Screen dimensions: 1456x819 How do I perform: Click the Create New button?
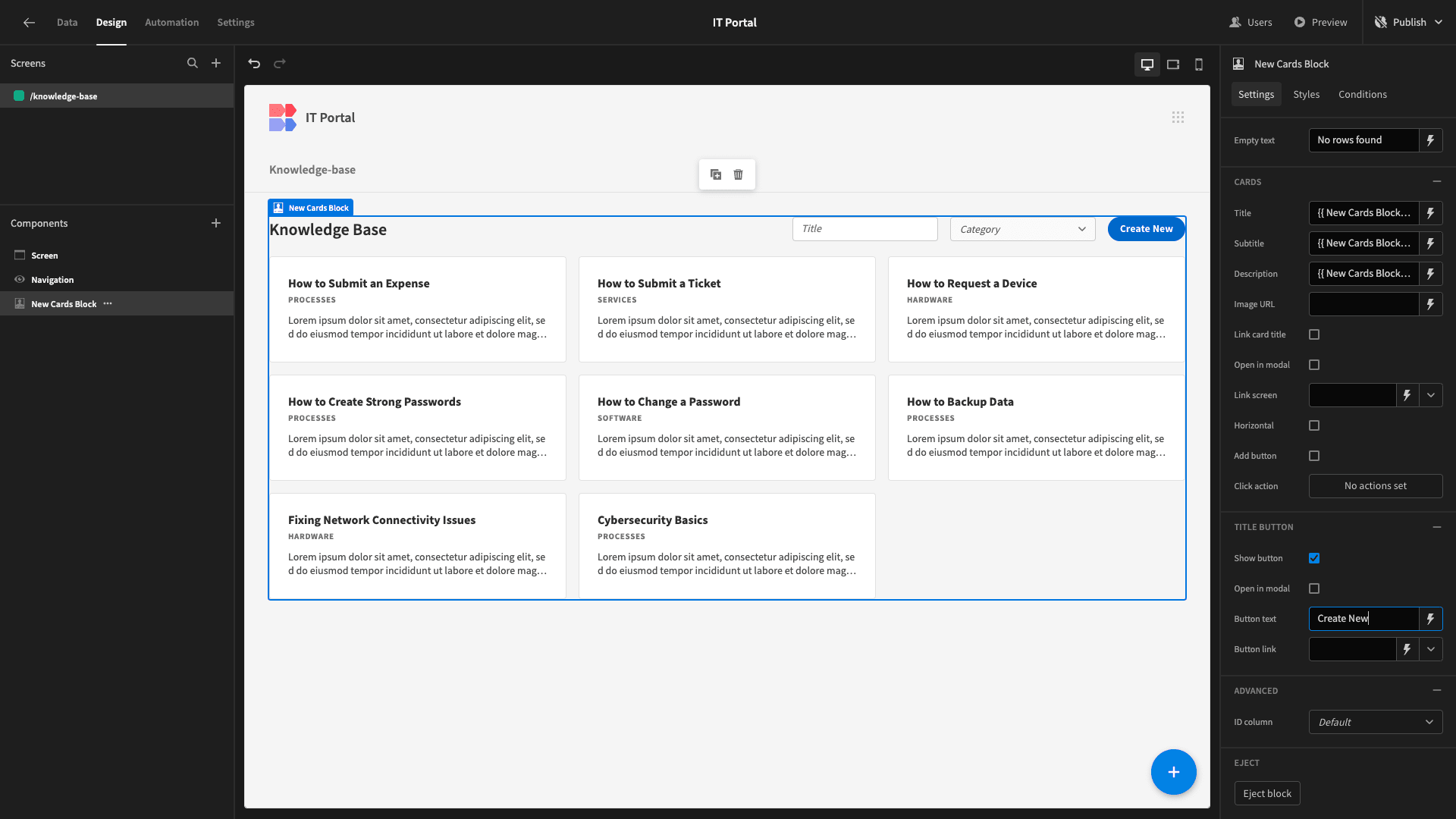click(1146, 229)
